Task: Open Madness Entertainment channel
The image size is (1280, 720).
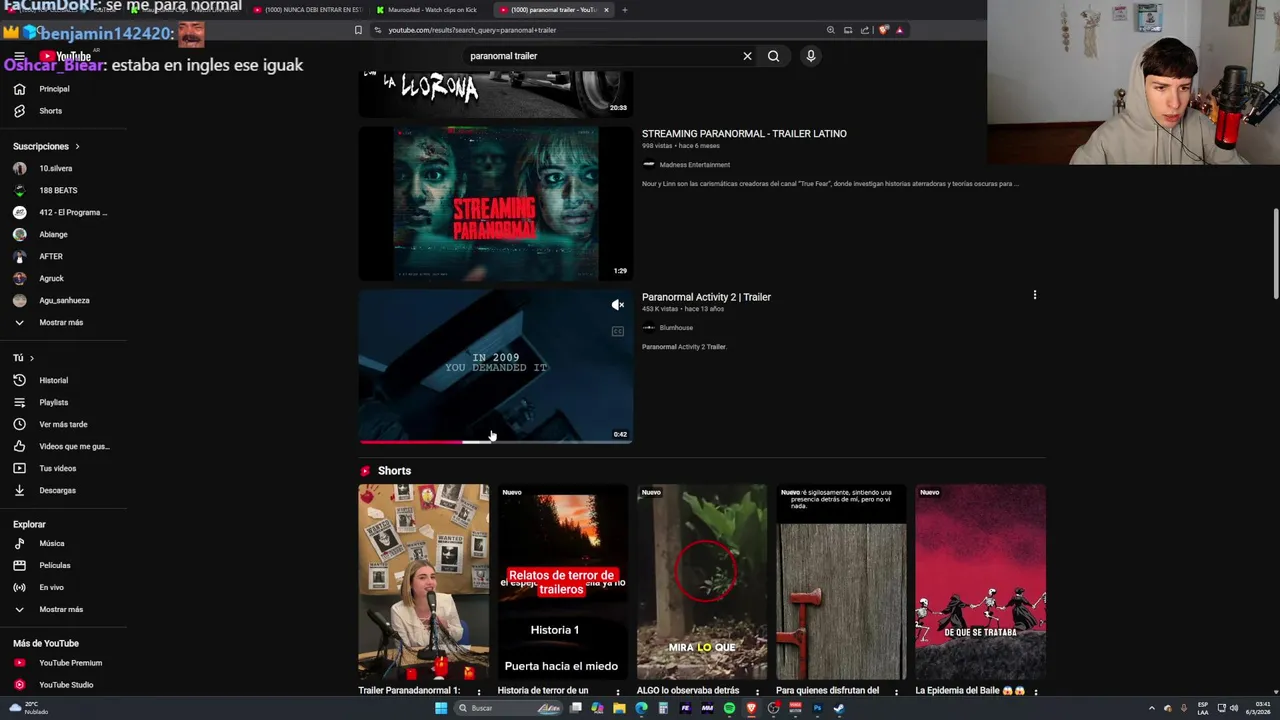Action: point(694,165)
